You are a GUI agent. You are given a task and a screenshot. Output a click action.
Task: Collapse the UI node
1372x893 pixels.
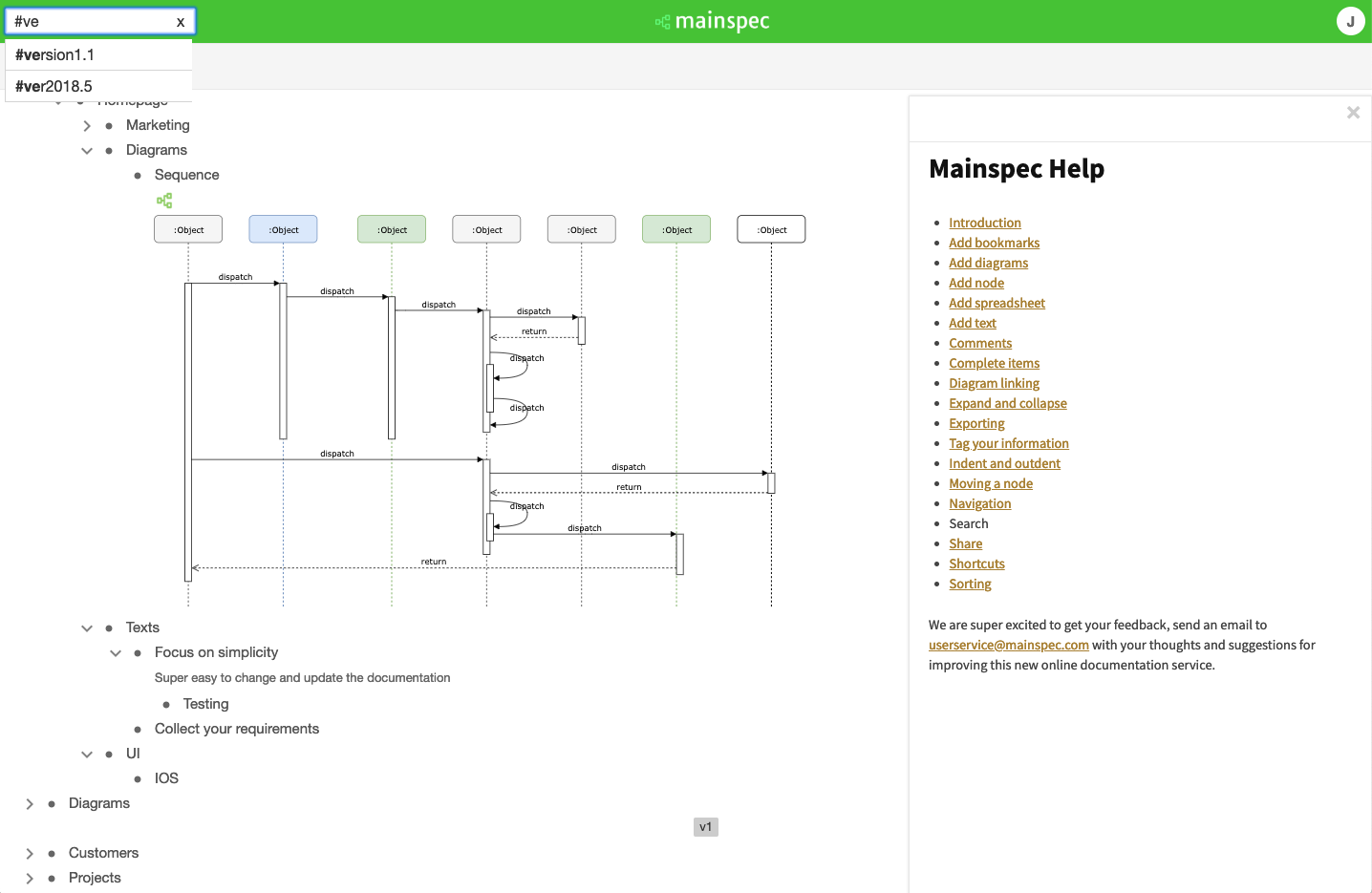pos(87,754)
